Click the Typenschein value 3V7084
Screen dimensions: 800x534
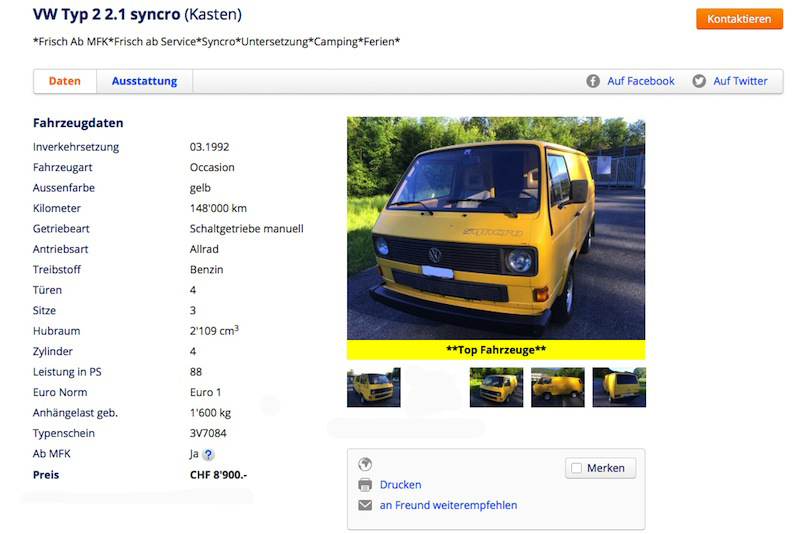[x=208, y=433]
